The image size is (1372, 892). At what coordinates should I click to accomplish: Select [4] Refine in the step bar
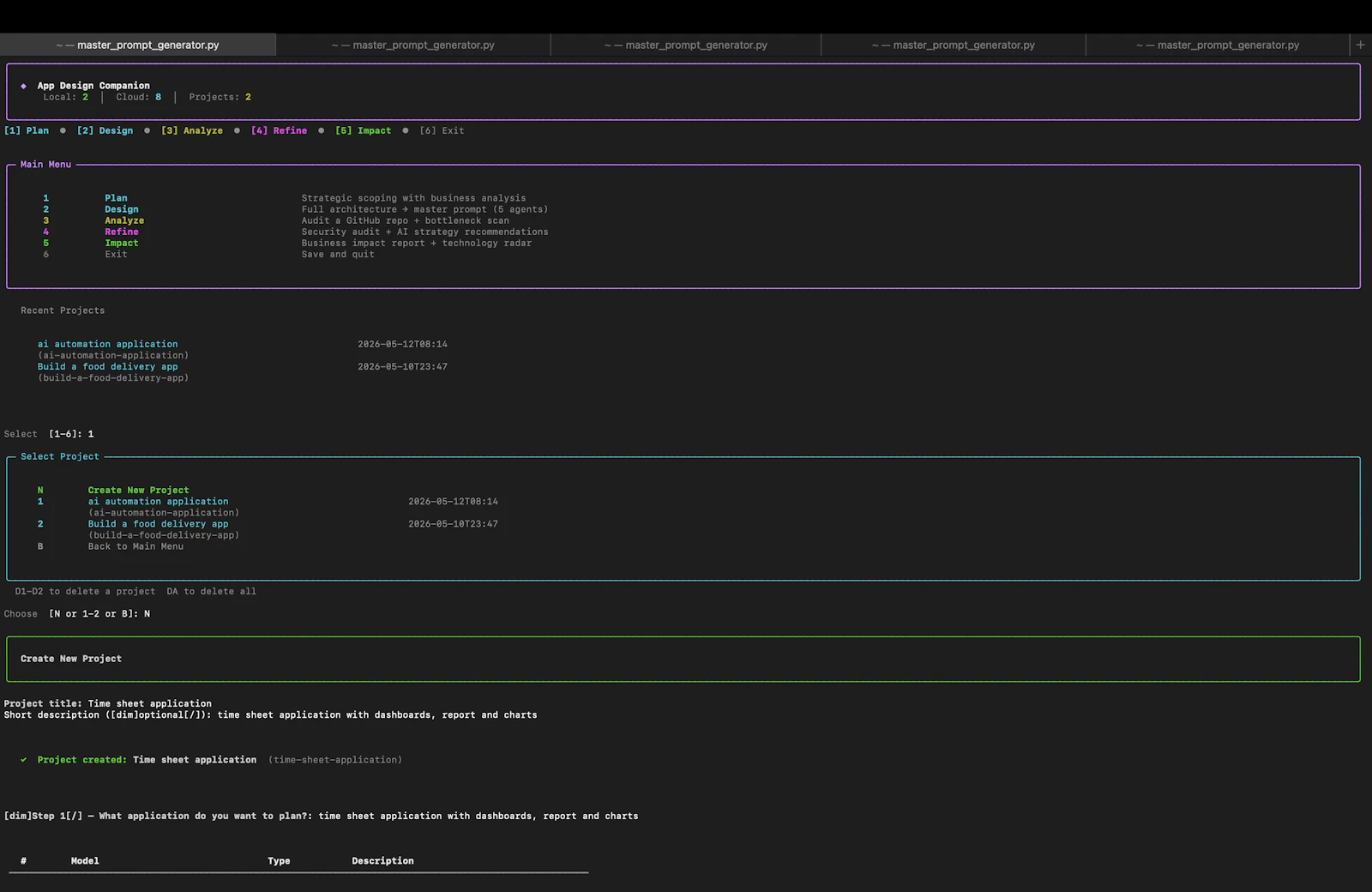(x=279, y=130)
